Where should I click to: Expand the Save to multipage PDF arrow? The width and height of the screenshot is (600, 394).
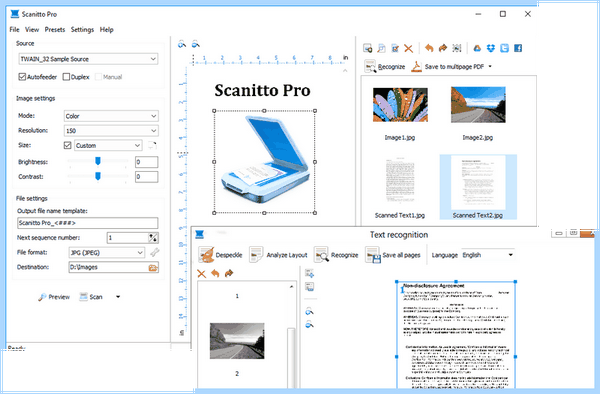pyautogui.click(x=490, y=67)
